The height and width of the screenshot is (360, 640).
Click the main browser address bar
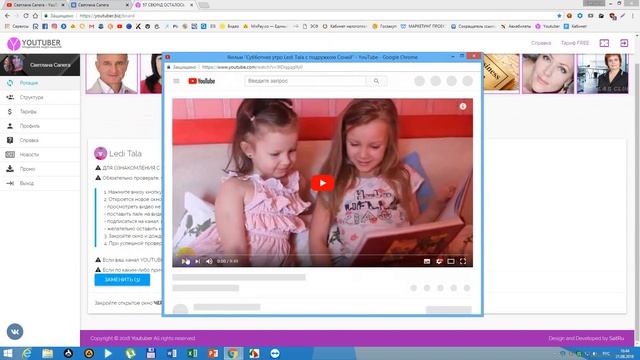(300, 16)
